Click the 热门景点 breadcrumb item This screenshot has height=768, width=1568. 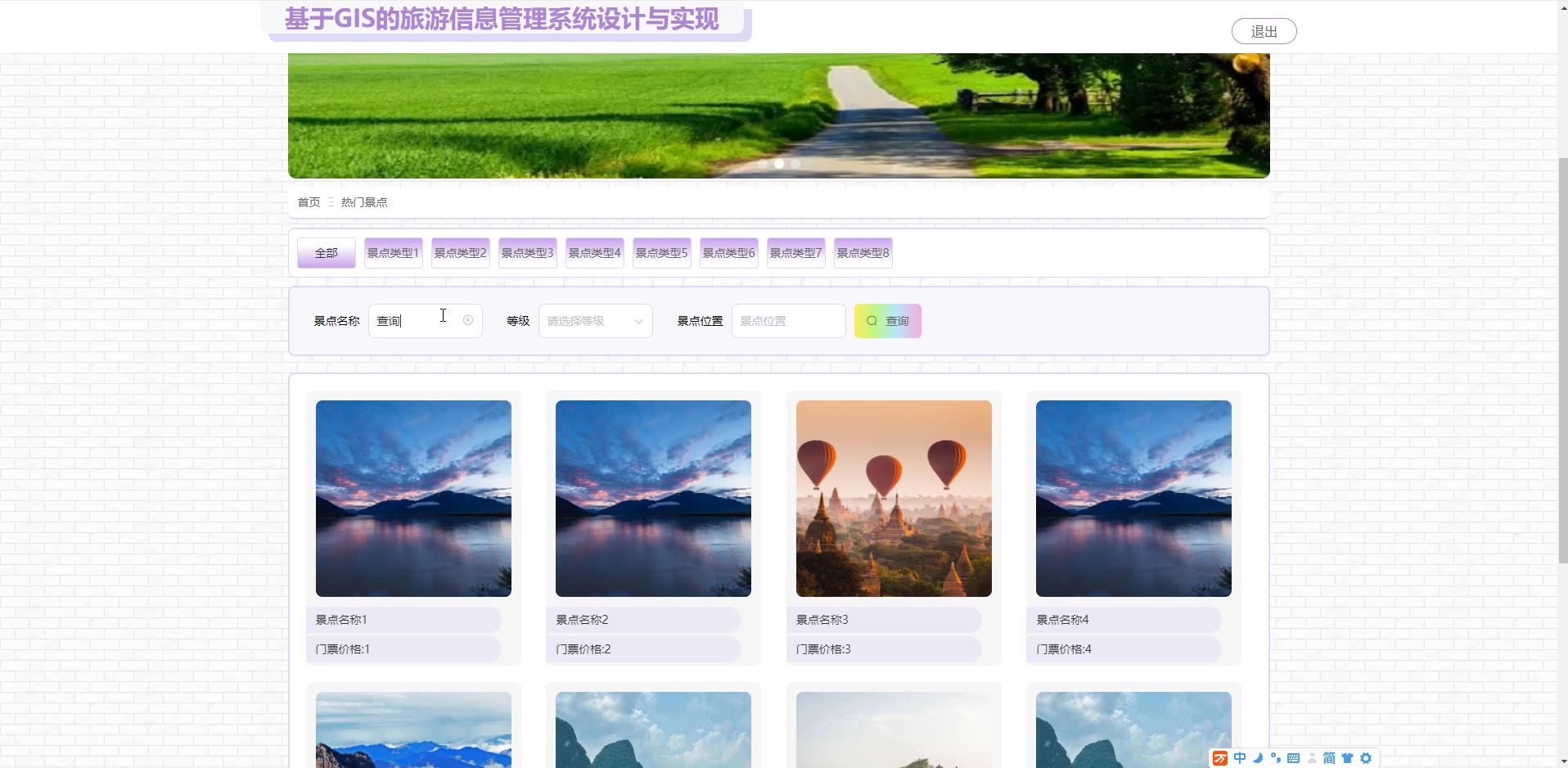coord(364,202)
